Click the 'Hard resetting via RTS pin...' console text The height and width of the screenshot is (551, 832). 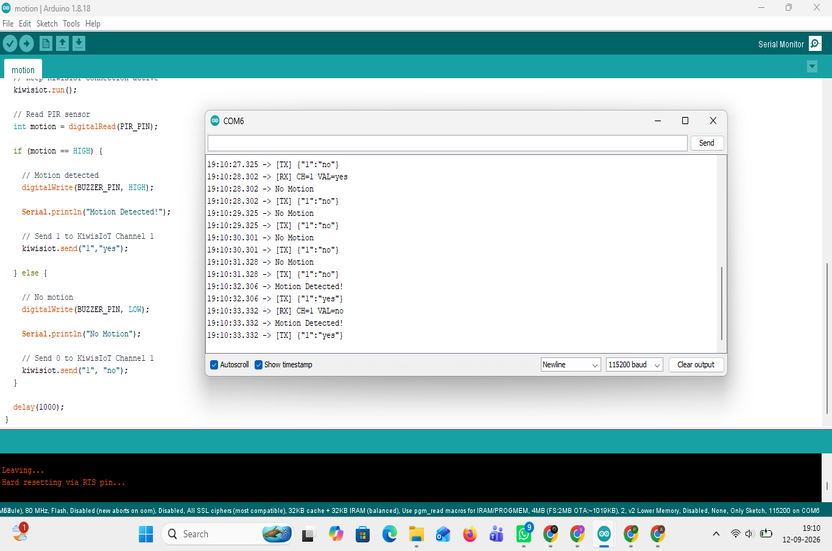pos(63,483)
